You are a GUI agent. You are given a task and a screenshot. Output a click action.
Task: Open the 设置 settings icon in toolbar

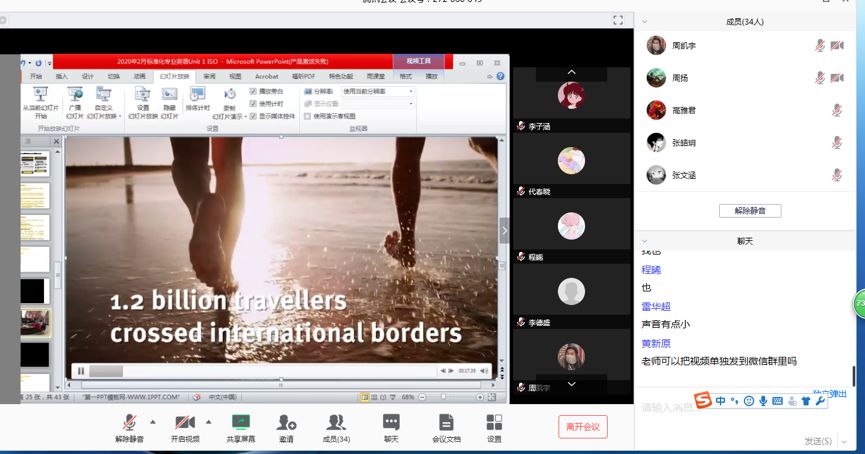tap(494, 422)
